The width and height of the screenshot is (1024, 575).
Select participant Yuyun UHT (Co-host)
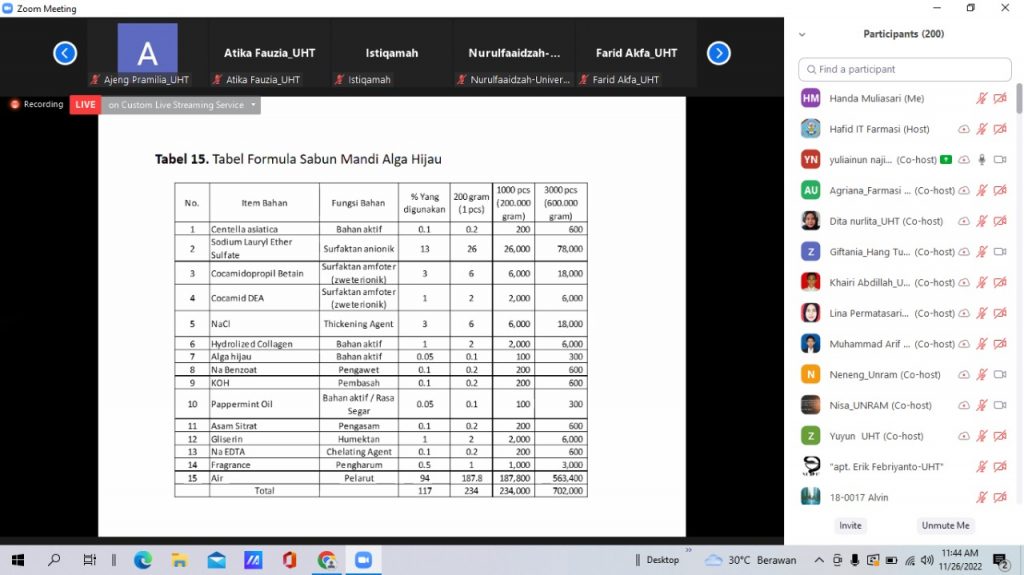[x=904, y=436]
